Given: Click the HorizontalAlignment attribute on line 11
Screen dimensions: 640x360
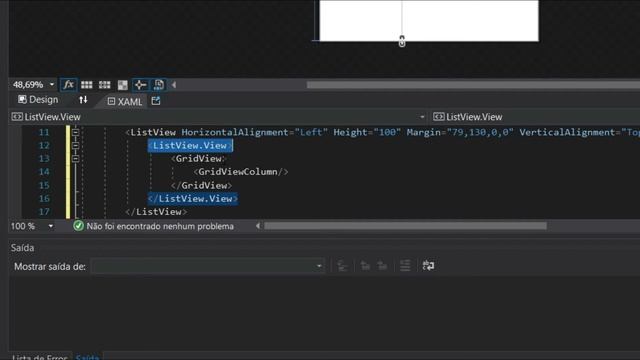Looking at the screenshot, I should (x=235, y=132).
